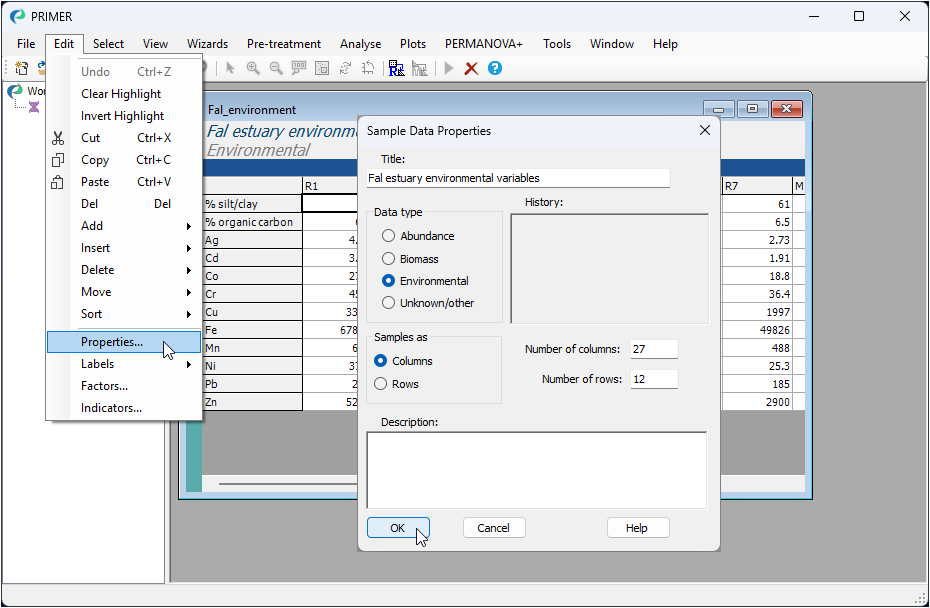930x608 pixels.
Task: Click the horizontal scrollbar of data sheet
Action: pyautogui.click(x=290, y=484)
